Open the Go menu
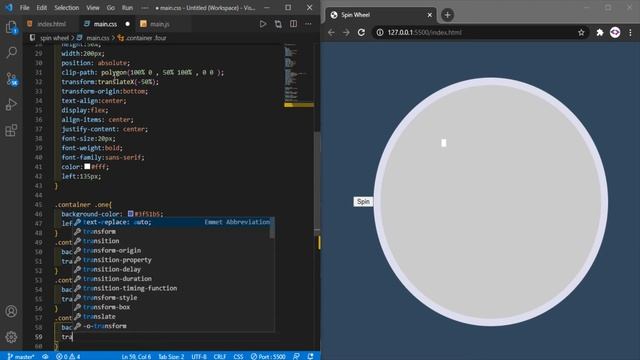 [111, 8]
